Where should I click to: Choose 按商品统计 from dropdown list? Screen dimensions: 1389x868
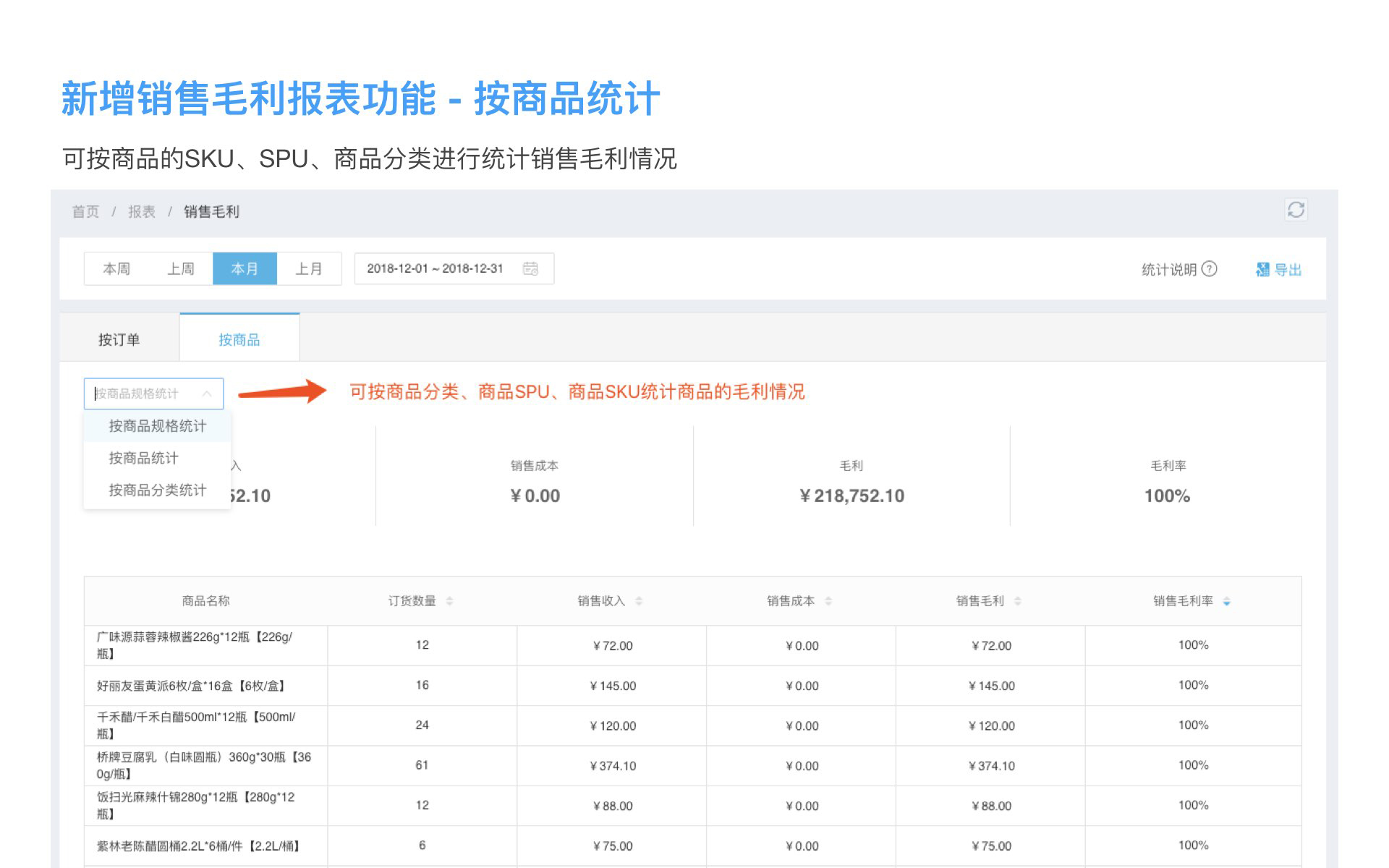pyautogui.click(x=143, y=458)
